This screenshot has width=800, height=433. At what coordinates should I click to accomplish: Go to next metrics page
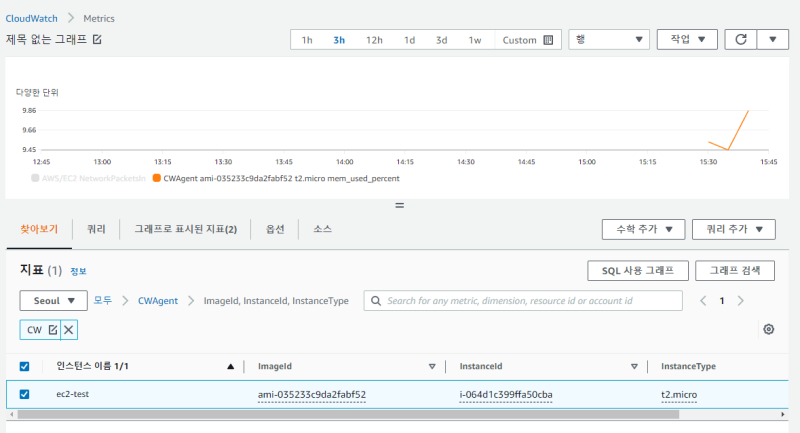tap(740, 301)
